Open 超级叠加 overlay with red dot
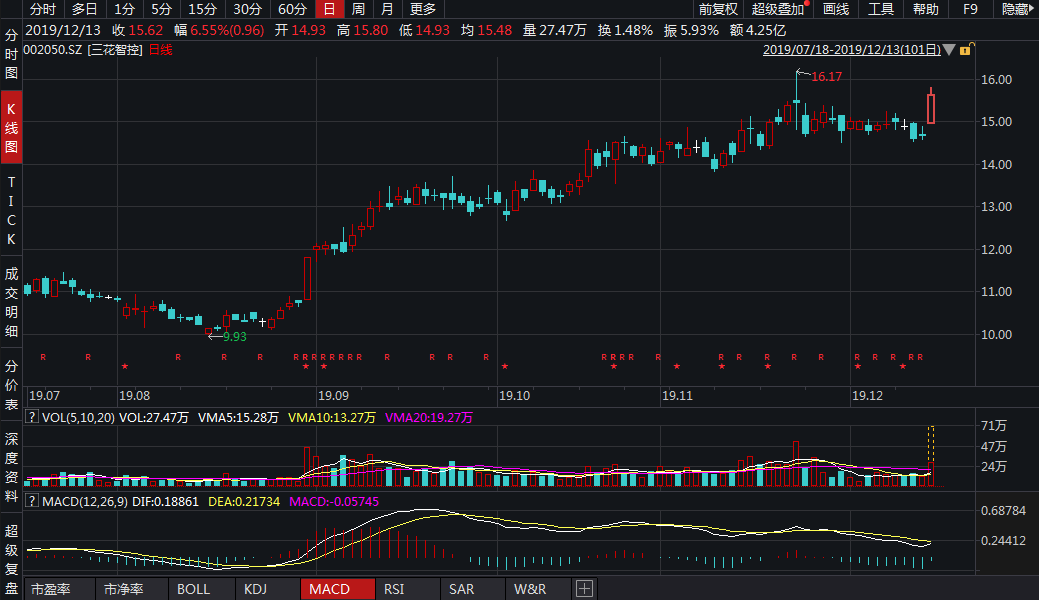Viewport: 1039px width, 600px height. (x=780, y=9)
